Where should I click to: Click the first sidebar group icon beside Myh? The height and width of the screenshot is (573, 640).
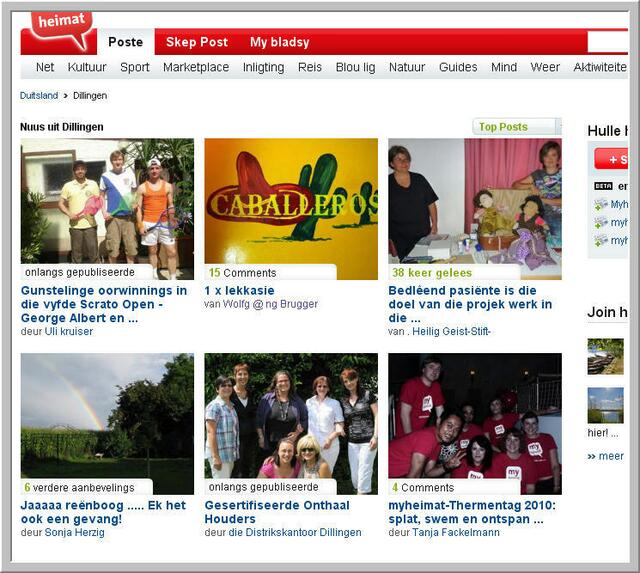click(601, 204)
